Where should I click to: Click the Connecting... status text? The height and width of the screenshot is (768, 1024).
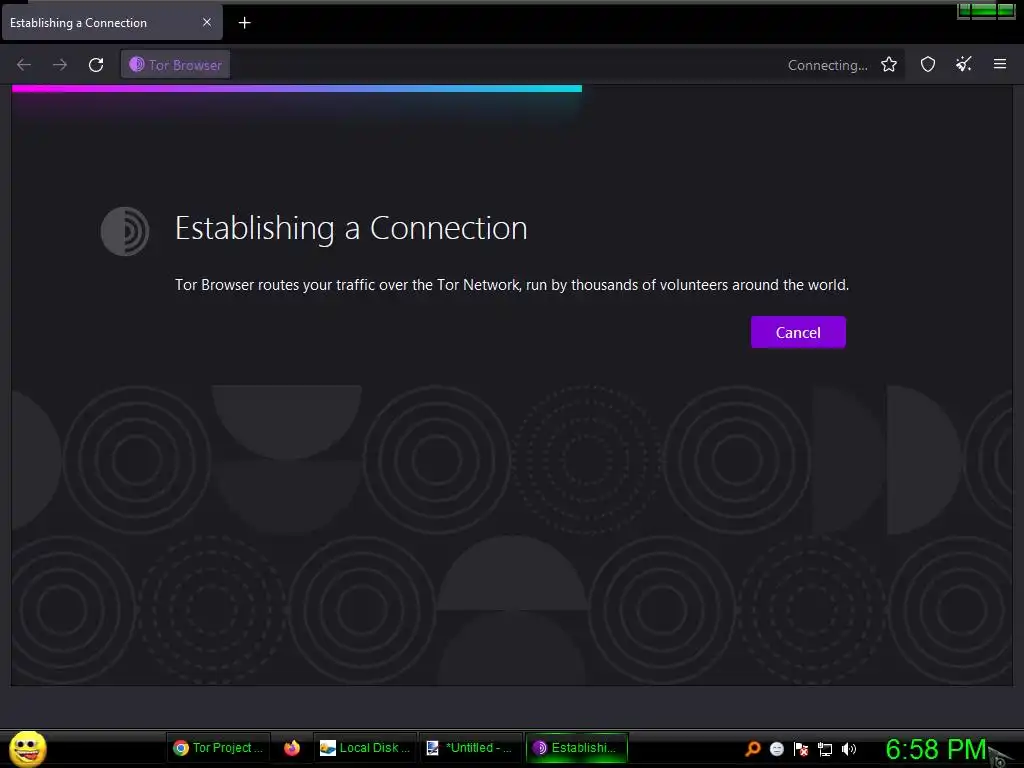click(x=827, y=65)
